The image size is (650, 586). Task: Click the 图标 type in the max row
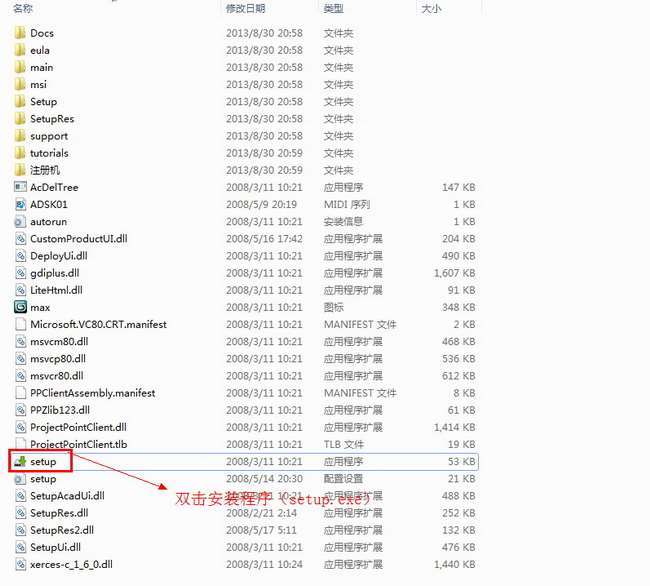334,307
